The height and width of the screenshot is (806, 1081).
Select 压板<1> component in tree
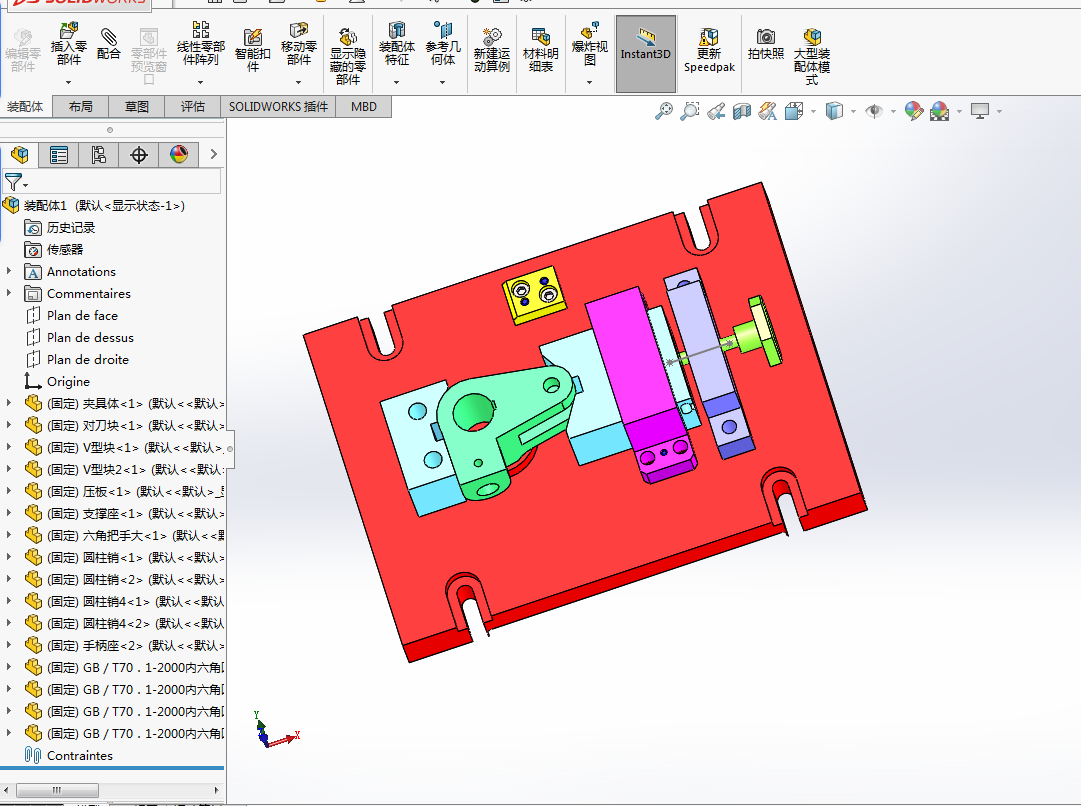pos(124,492)
